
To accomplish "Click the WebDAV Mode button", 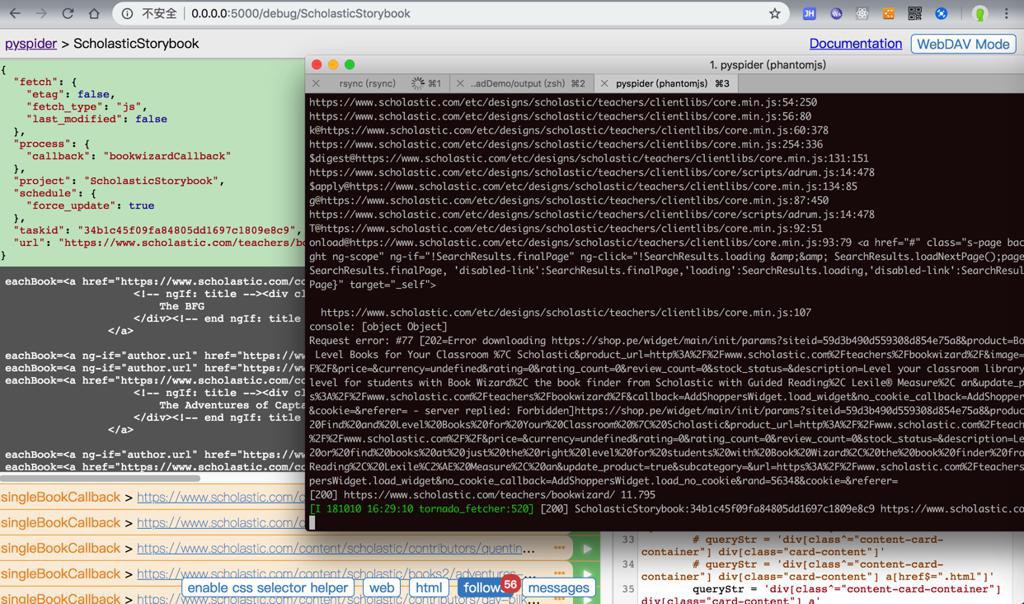I will coord(963,44).
